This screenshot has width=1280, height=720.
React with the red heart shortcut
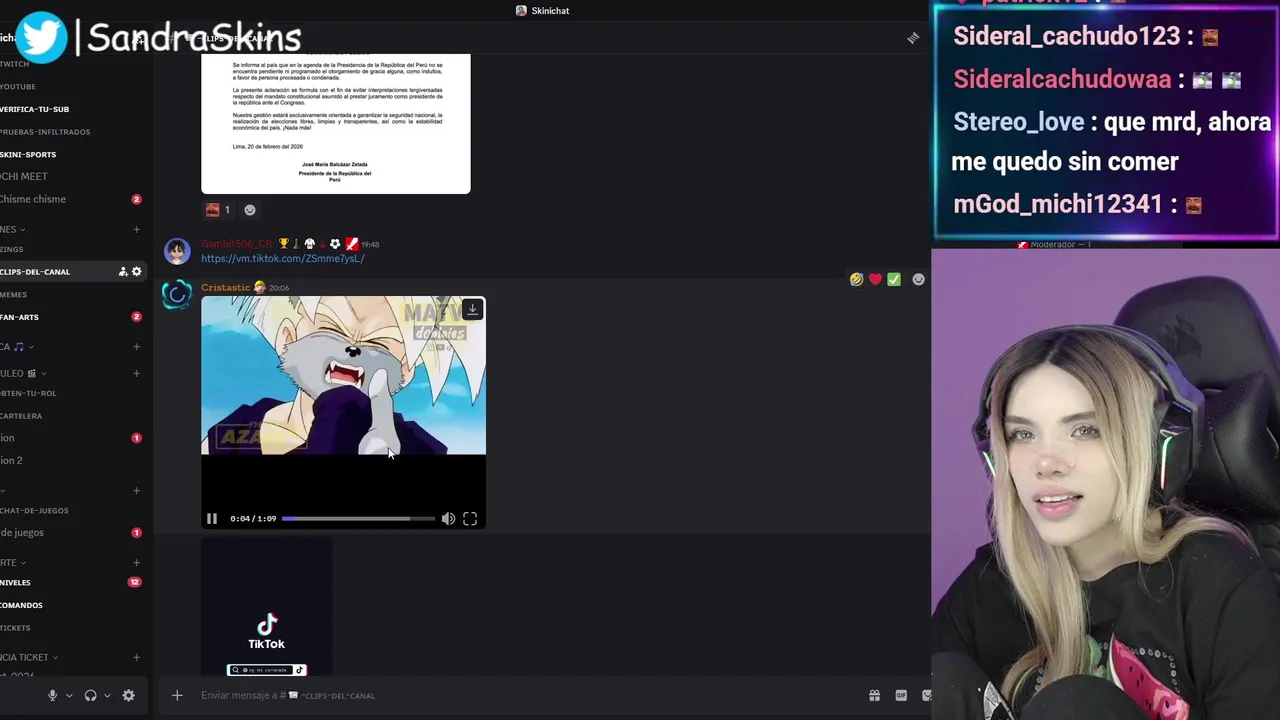tap(875, 280)
